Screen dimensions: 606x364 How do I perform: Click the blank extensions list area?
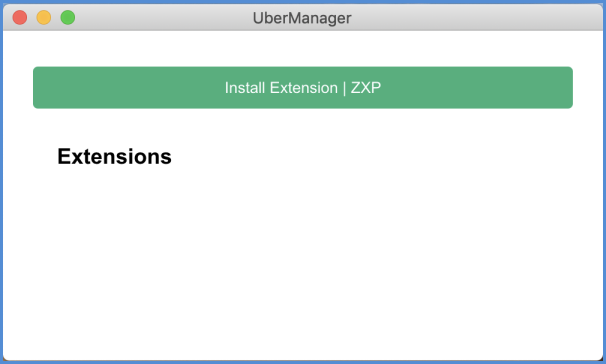303,263
